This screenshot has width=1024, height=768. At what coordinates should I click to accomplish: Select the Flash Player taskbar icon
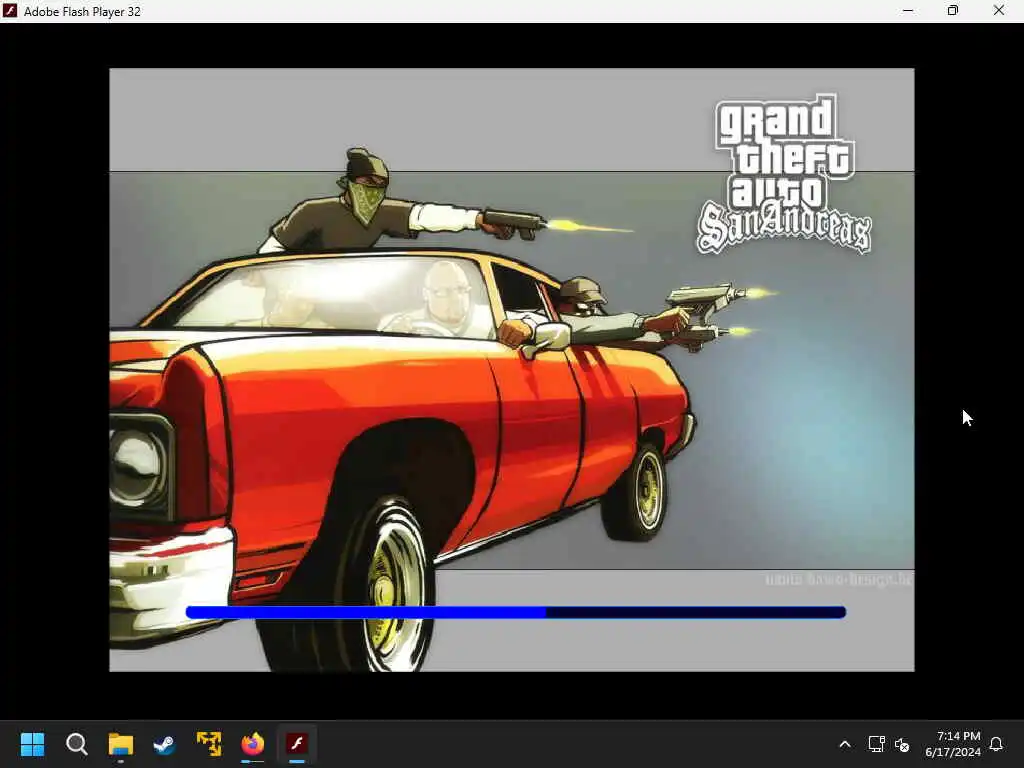coord(297,744)
